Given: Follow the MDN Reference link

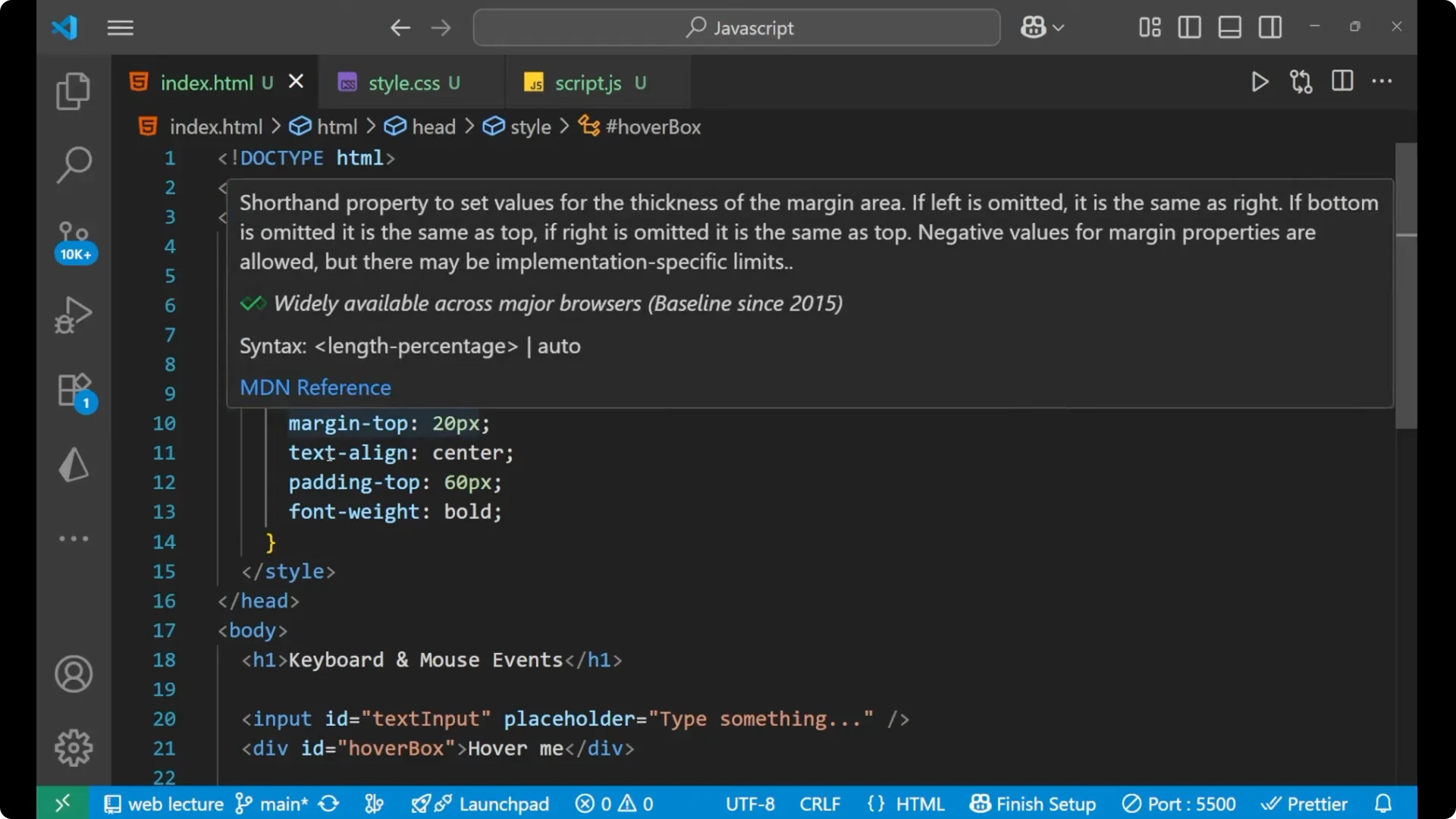Looking at the screenshot, I should pos(315,388).
